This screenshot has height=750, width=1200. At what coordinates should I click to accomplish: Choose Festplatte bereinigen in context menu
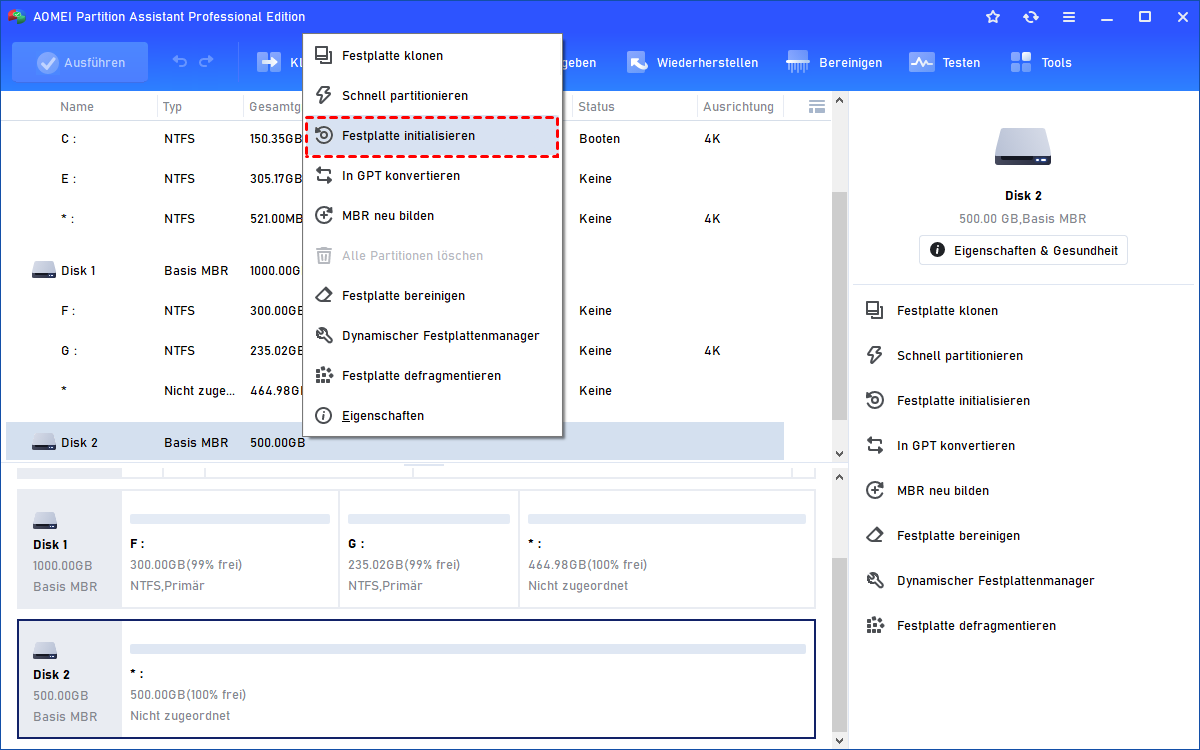click(x=432, y=296)
